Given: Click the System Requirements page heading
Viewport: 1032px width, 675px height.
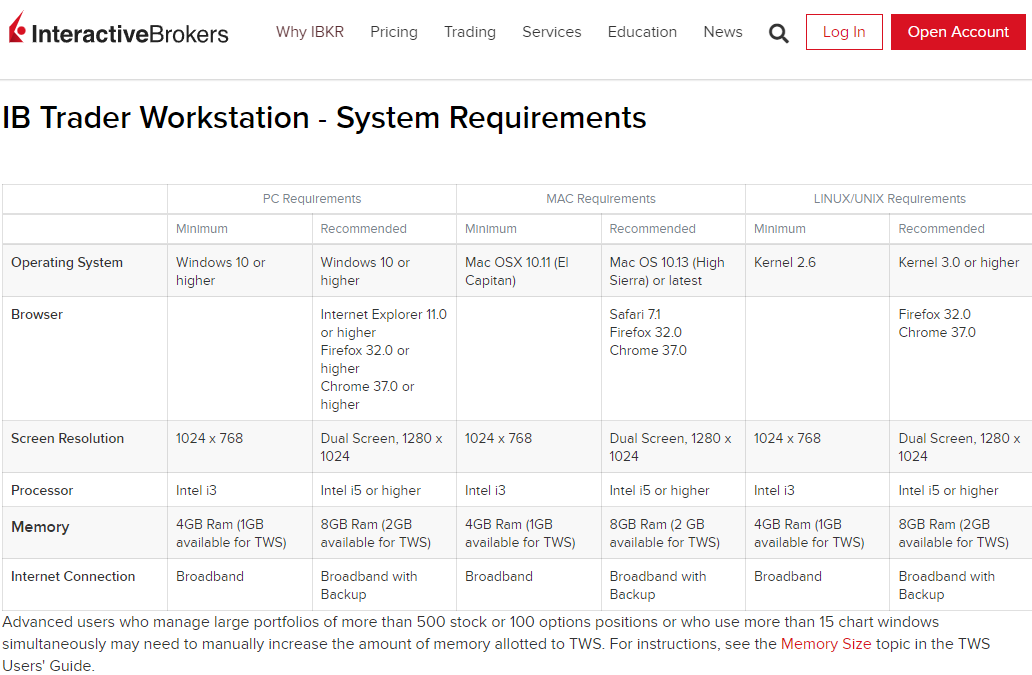Looking at the screenshot, I should [324, 118].
